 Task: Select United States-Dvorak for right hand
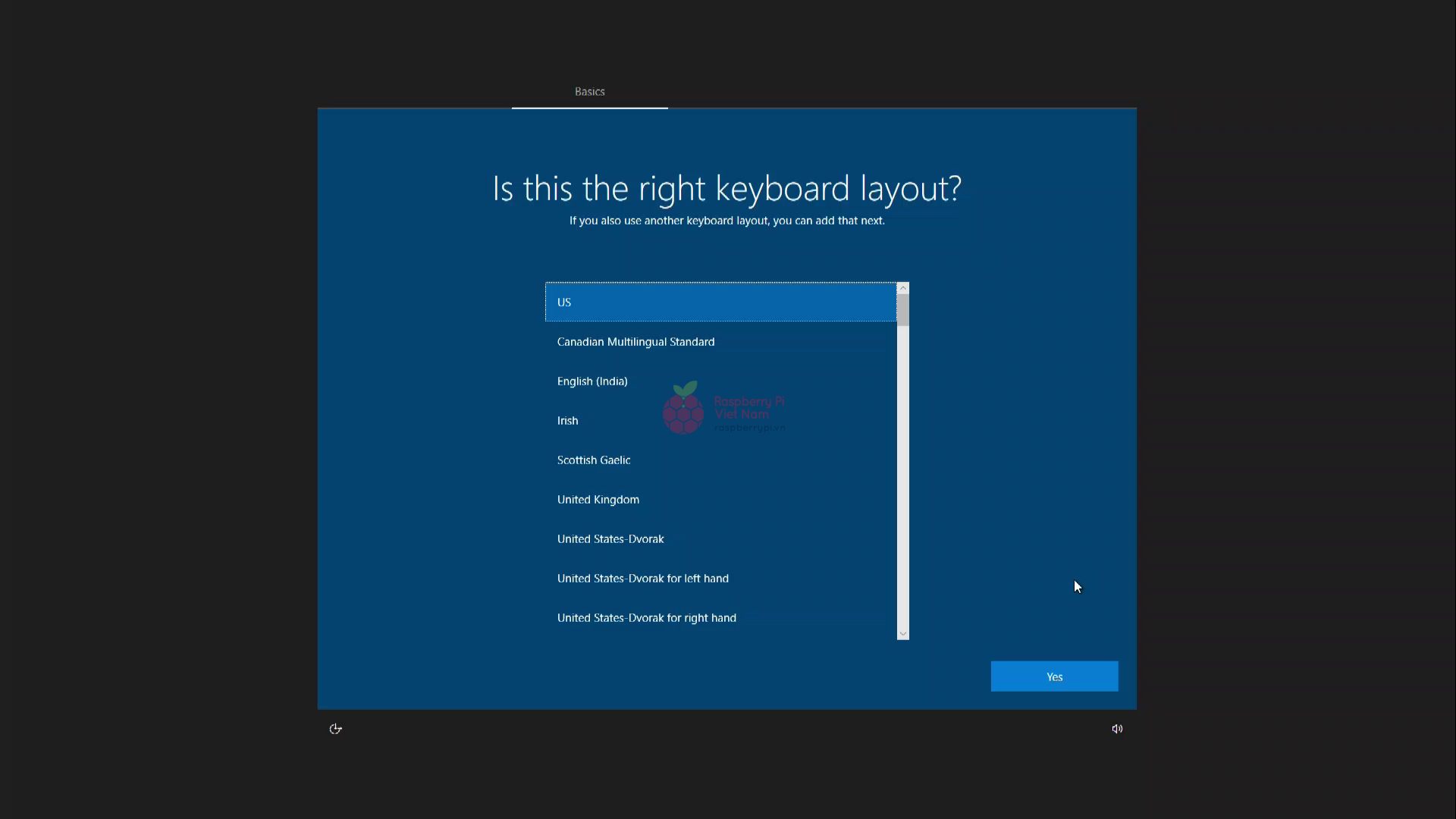coord(646,618)
